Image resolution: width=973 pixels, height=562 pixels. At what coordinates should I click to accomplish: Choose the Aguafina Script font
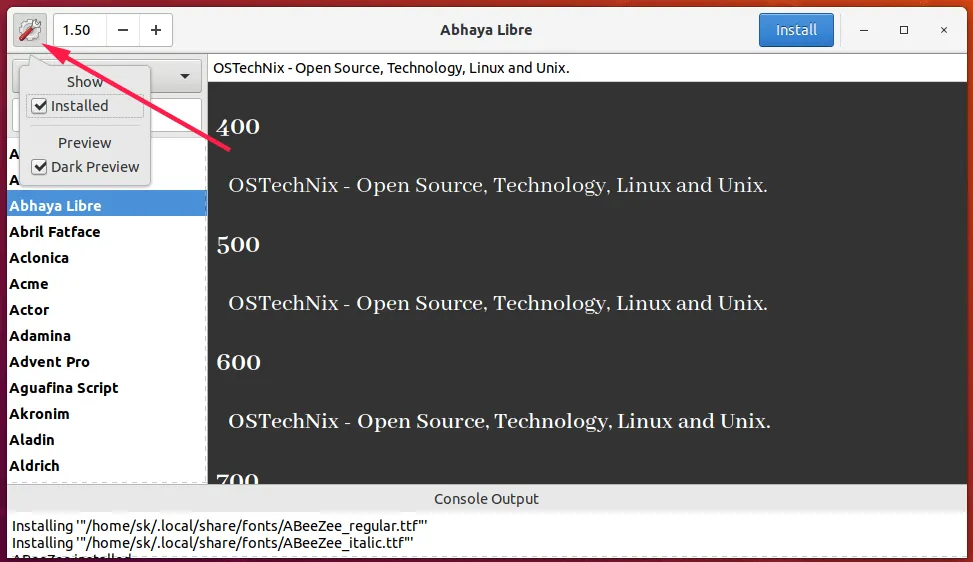pos(64,388)
